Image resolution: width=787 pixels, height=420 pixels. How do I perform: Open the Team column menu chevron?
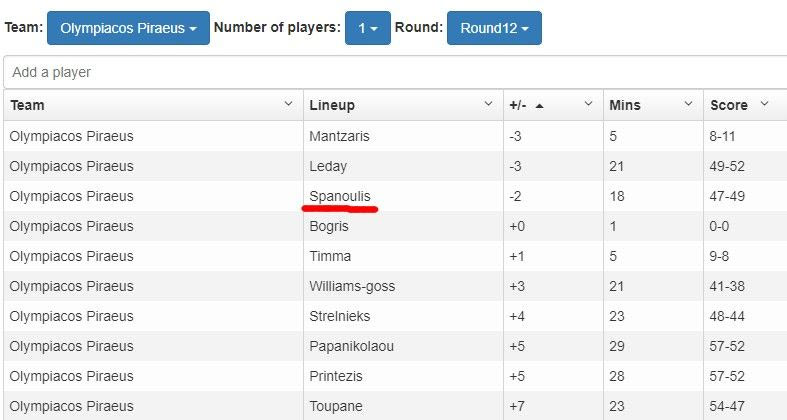[x=288, y=104]
